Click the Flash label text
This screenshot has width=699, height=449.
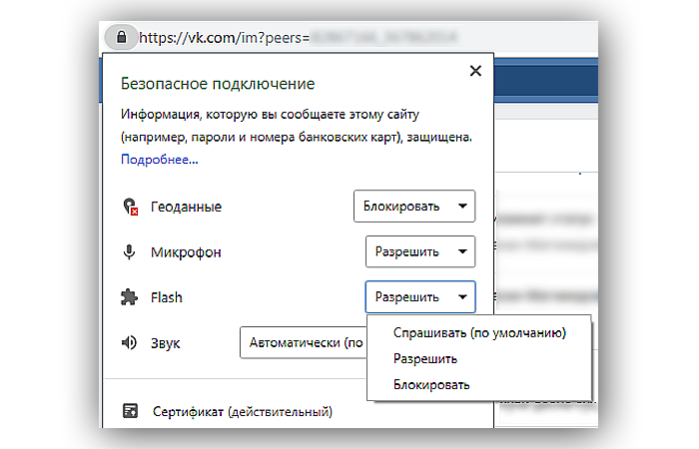point(166,297)
